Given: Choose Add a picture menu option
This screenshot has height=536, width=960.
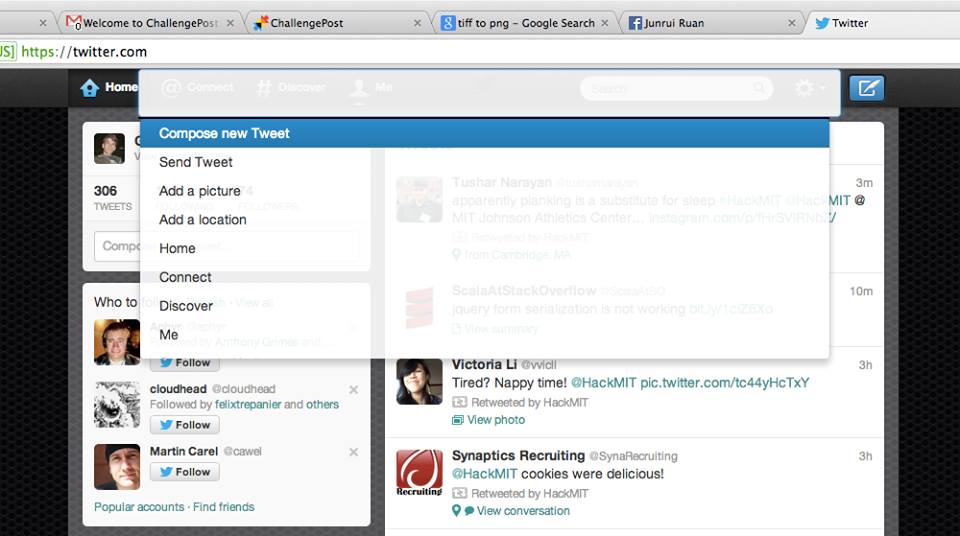Looking at the screenshot, I should pos(484,191).
